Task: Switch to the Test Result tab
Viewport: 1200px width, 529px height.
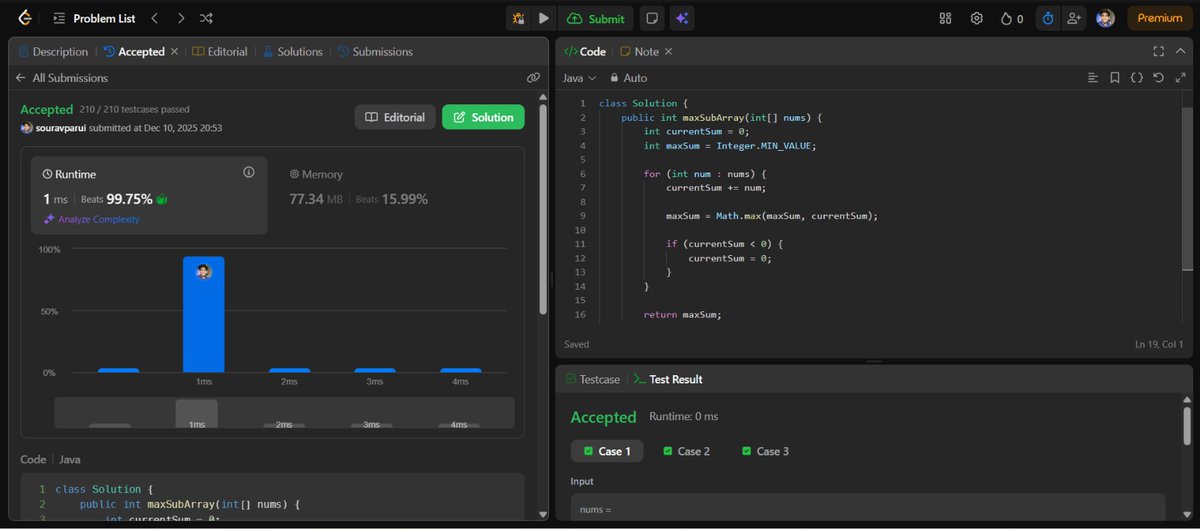Action: pyautogui.click(x=668, y=379)
